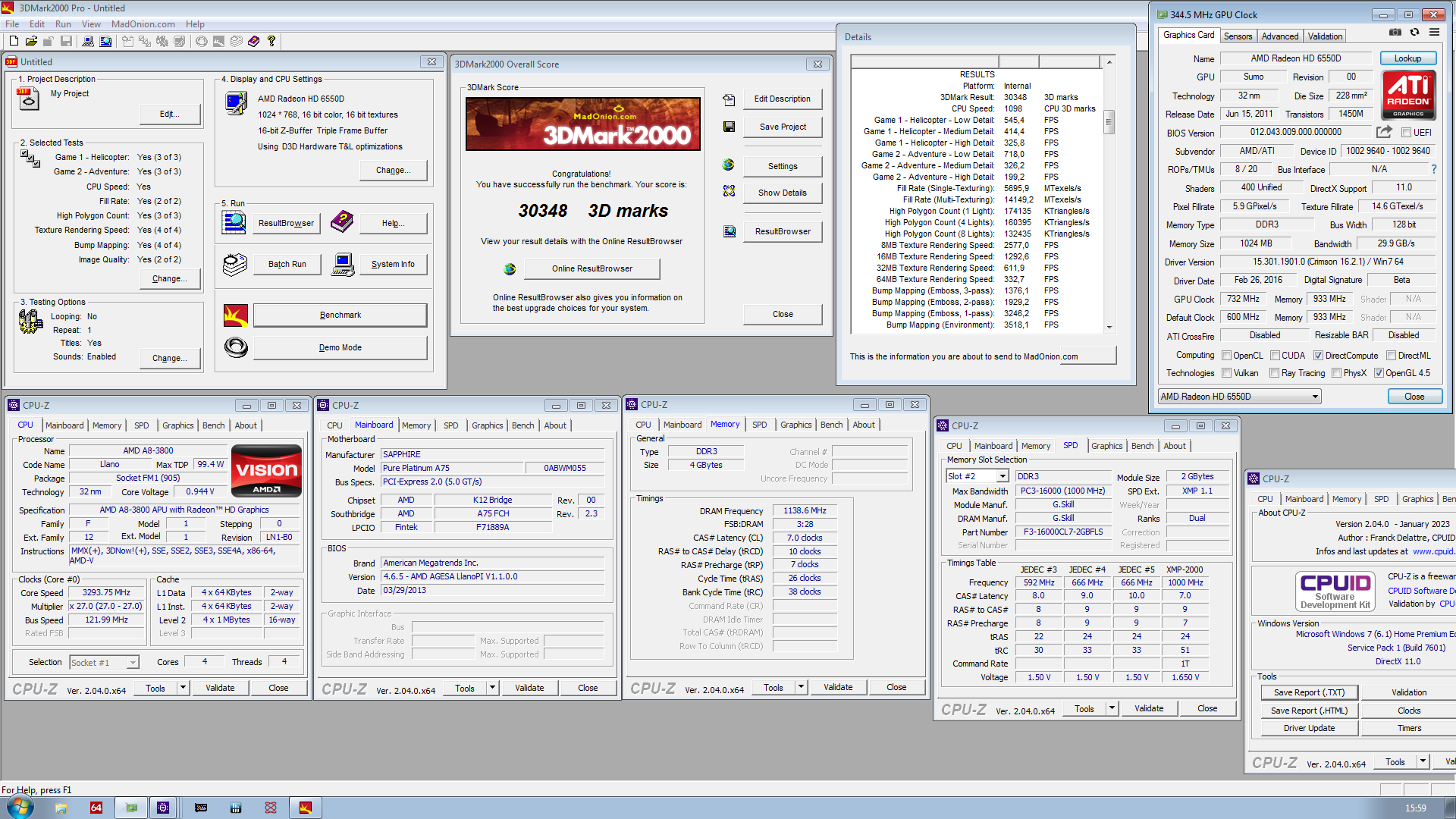The image size is (1456, 819).
Task: Open the Run menu in 3DMark2000
Action: (63, 24)
